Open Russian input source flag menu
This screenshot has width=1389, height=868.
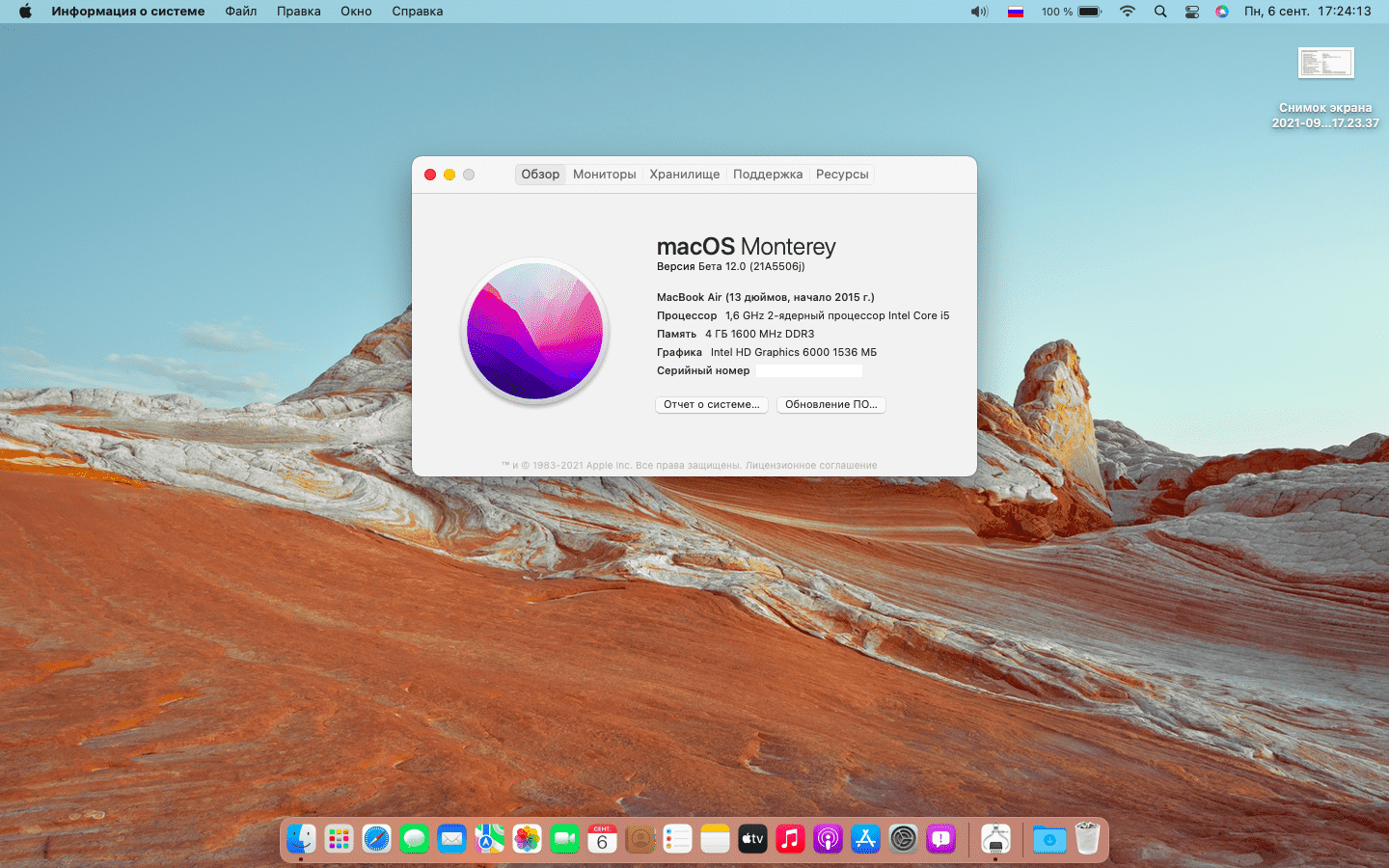(x=1016, y=12)
